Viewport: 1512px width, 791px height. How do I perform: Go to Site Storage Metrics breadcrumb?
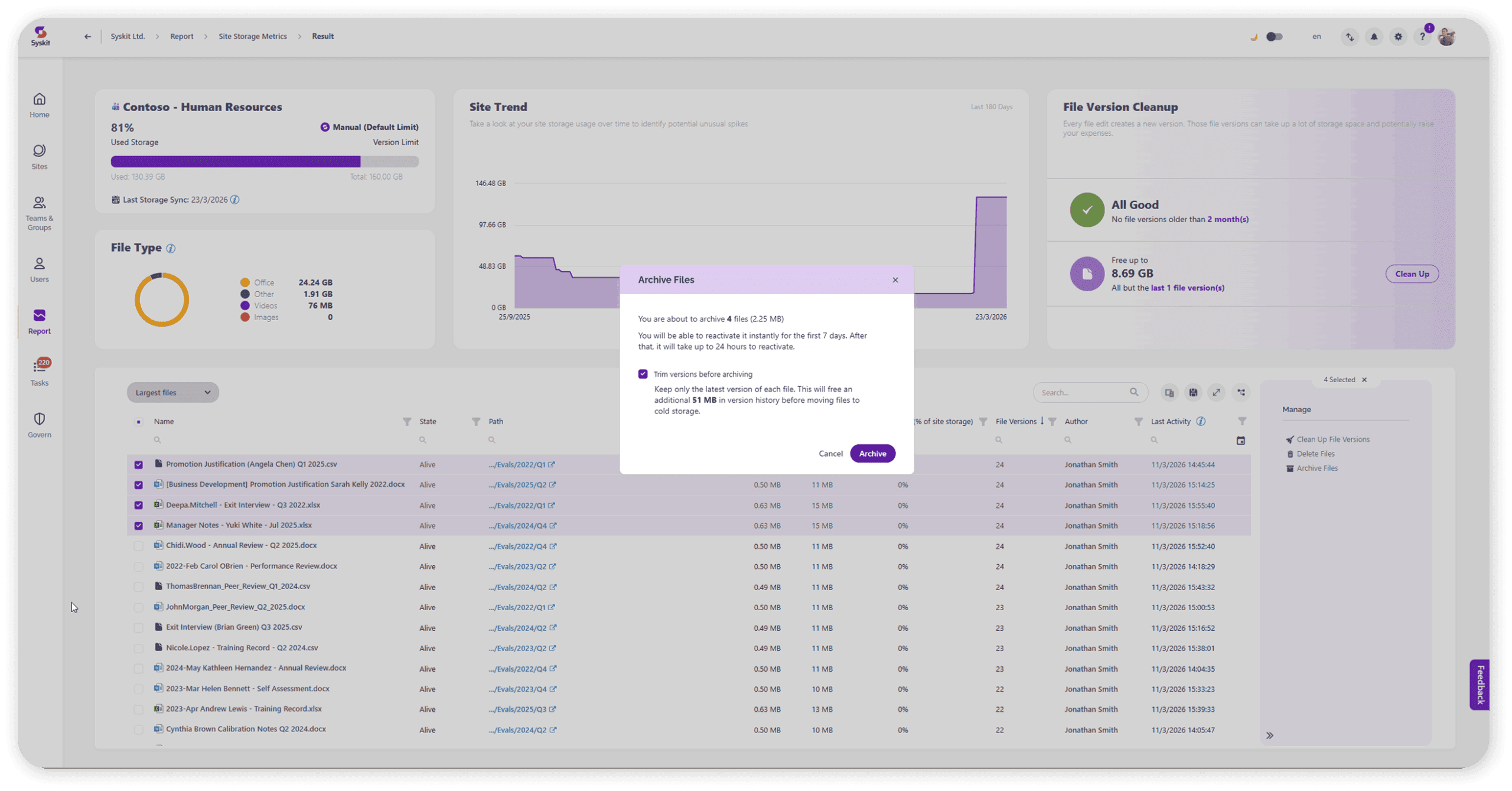pyautogui.click(x=252, y=37)
